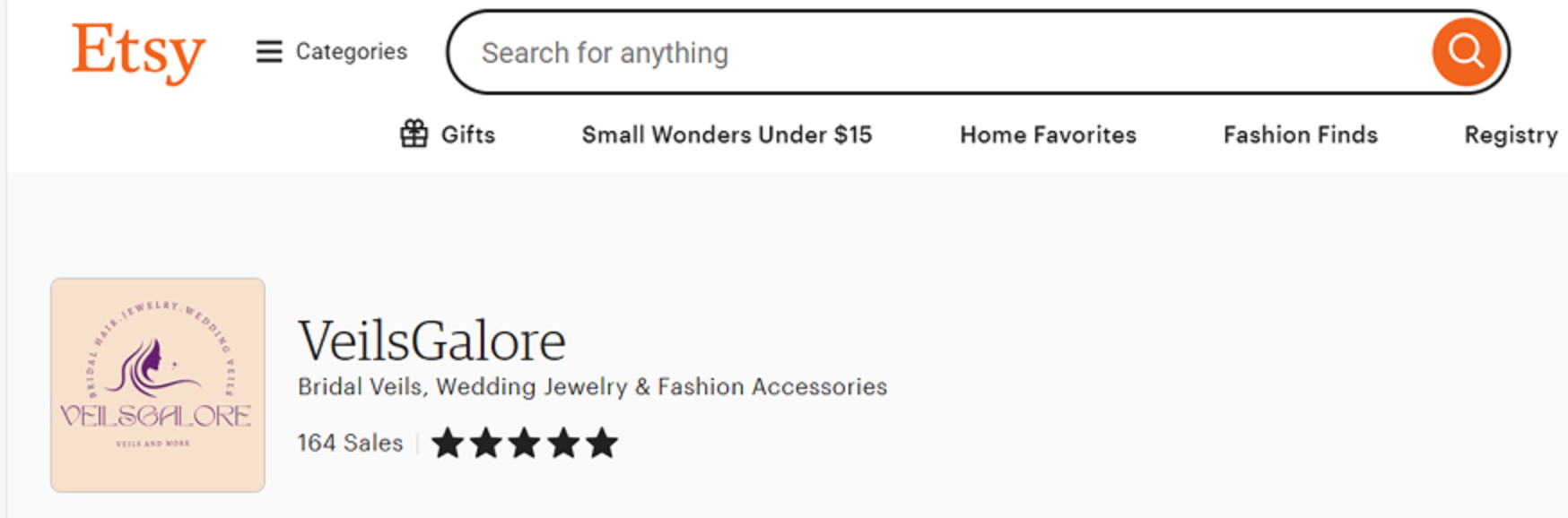Click the VeilsGalore shop name heading
The width and height of the screenshot is (1568, 518).
431,341
